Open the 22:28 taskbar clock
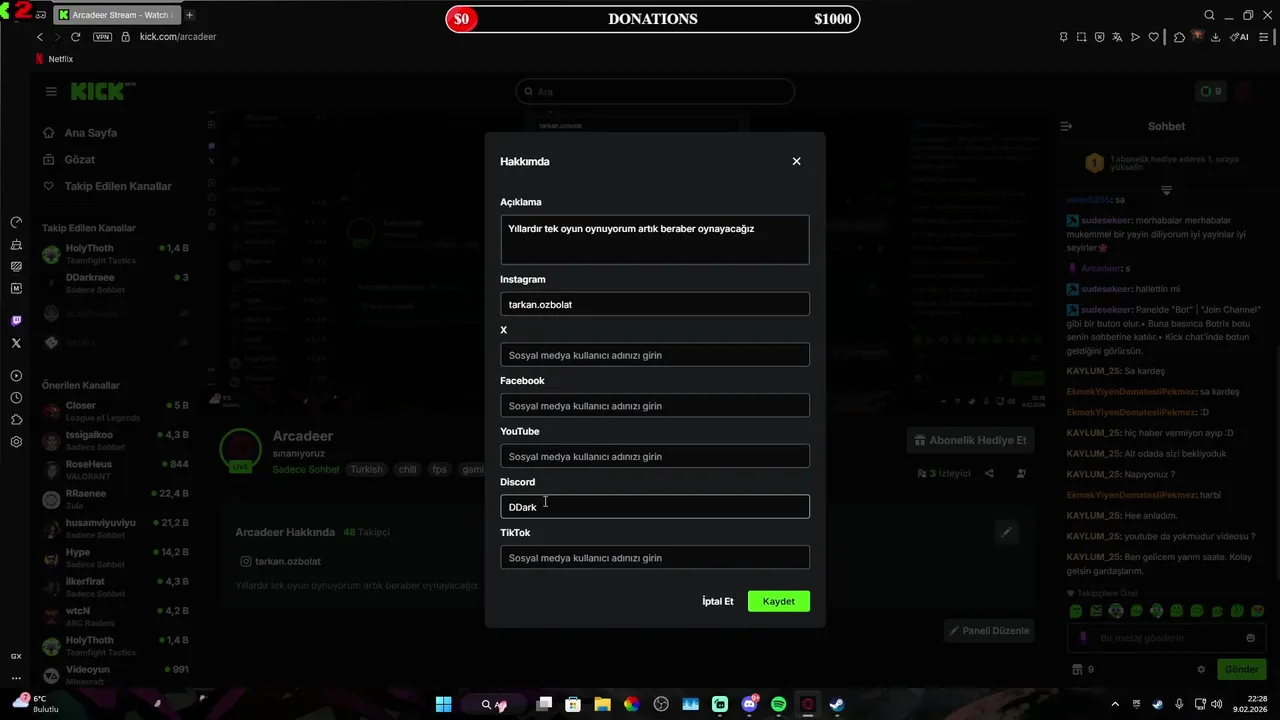Image resolution: width=1280 pixels, height=720 pixels. [1251, 704]
